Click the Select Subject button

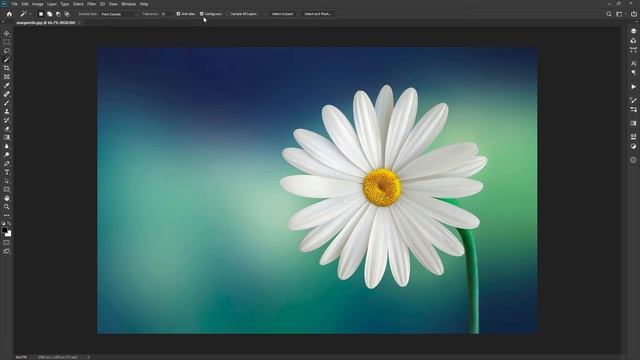point(282,14)
